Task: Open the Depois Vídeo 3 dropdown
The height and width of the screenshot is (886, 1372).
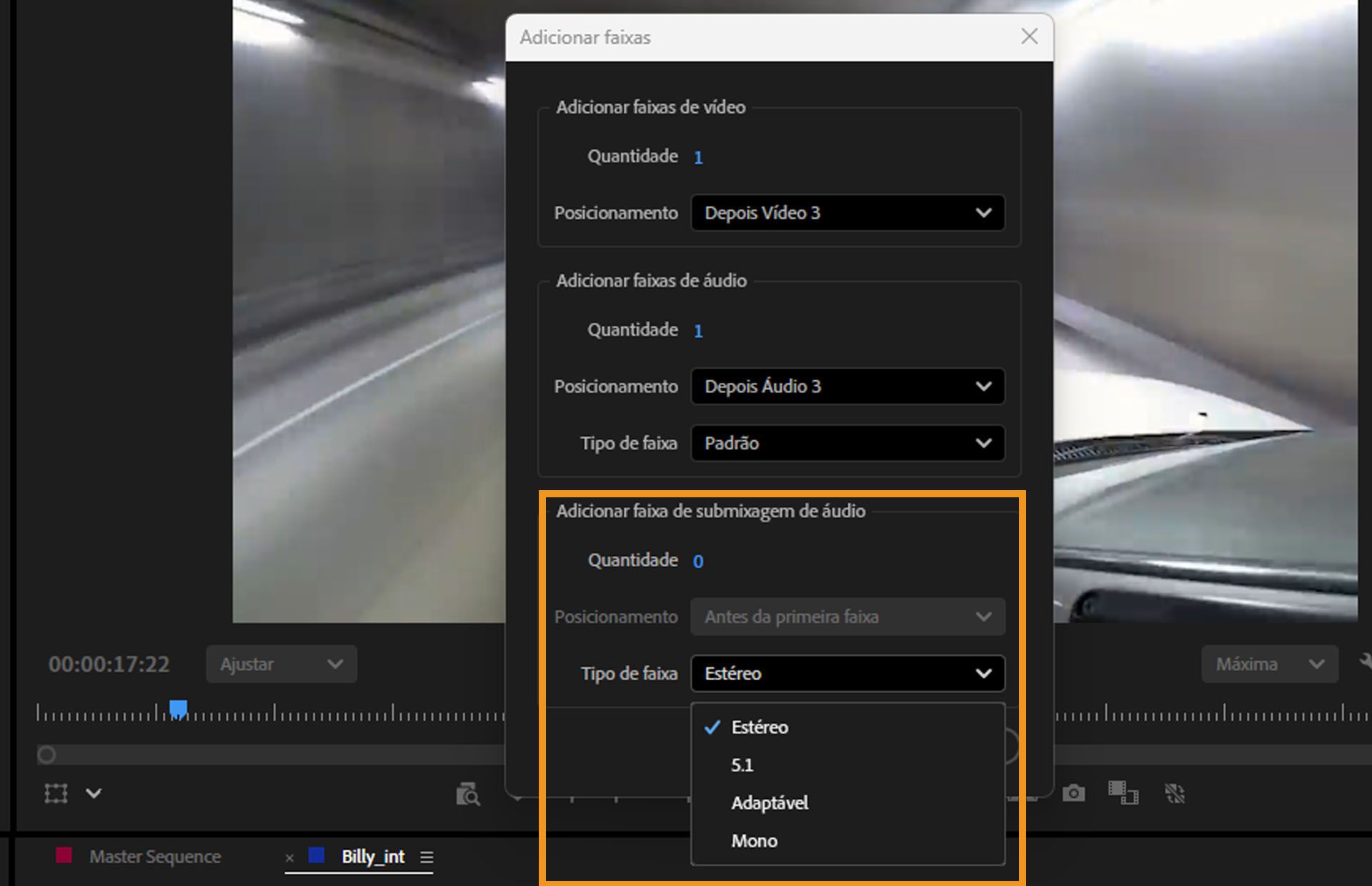Action: tap(847, 213)
